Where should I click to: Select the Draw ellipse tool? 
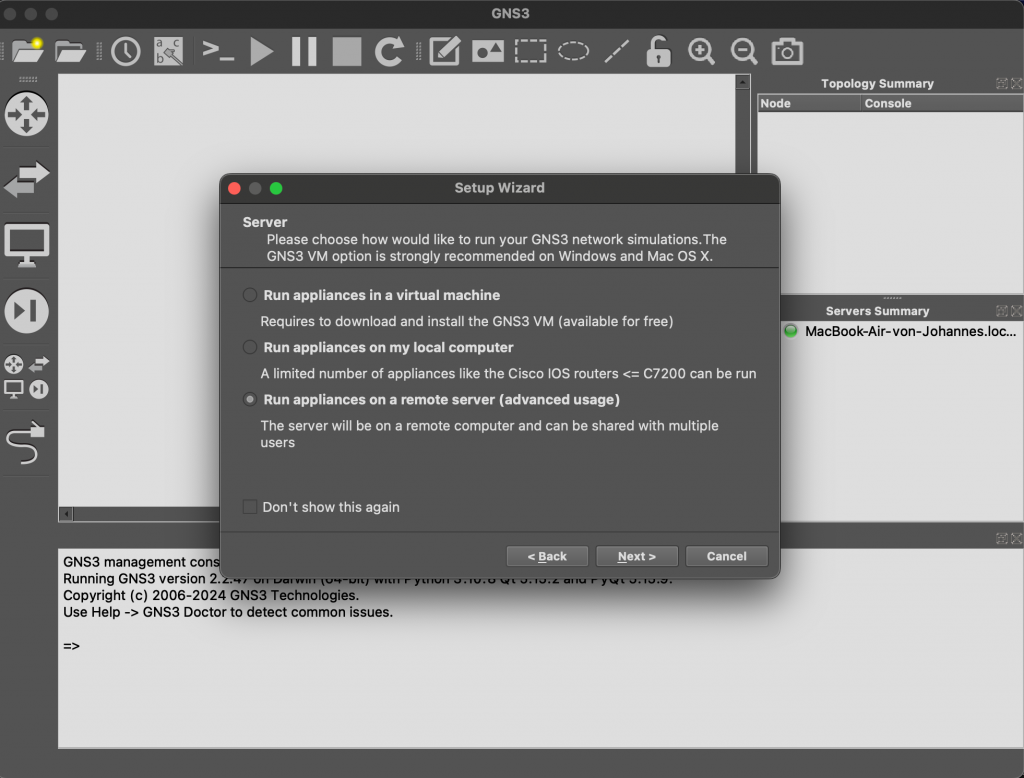pos(573,51)
